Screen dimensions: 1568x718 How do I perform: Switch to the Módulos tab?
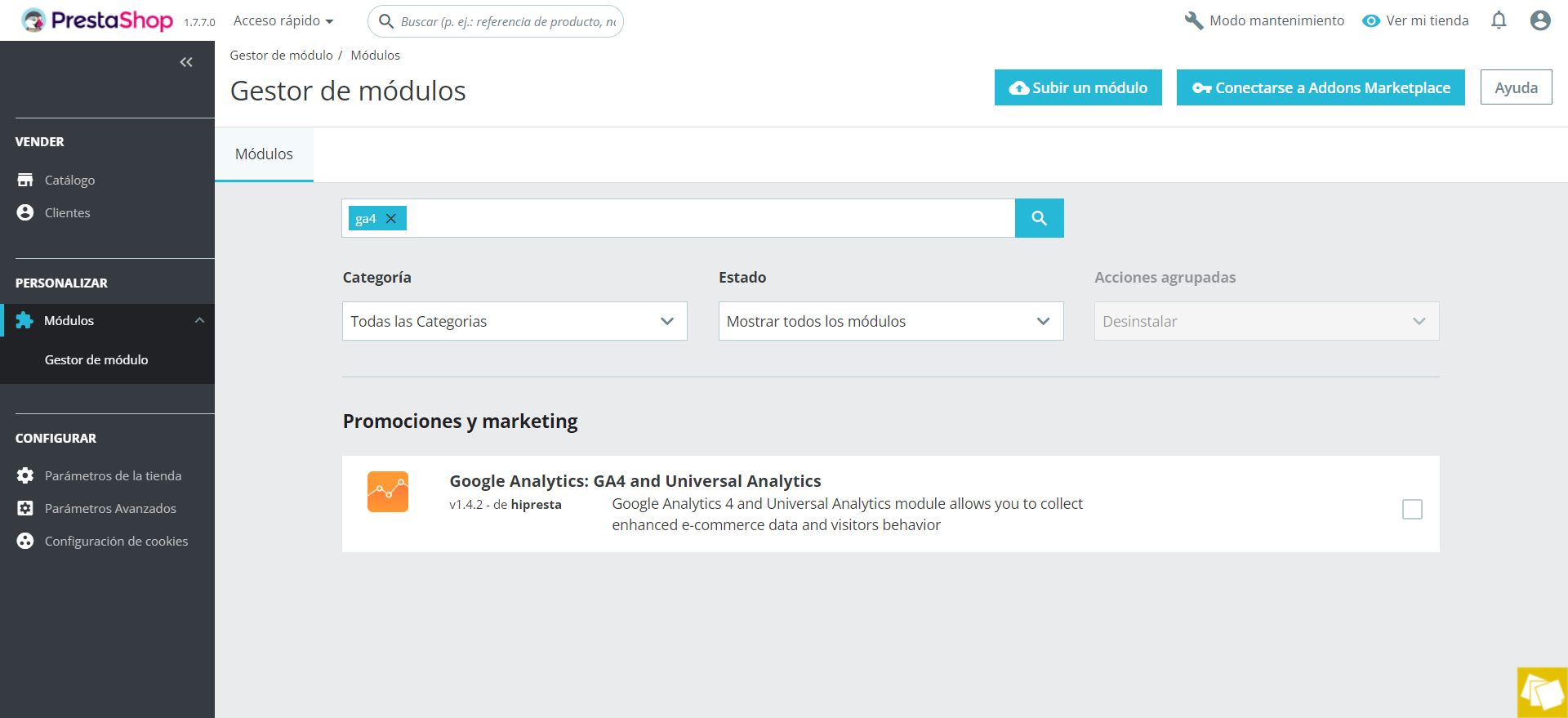[x=264, y=154]
